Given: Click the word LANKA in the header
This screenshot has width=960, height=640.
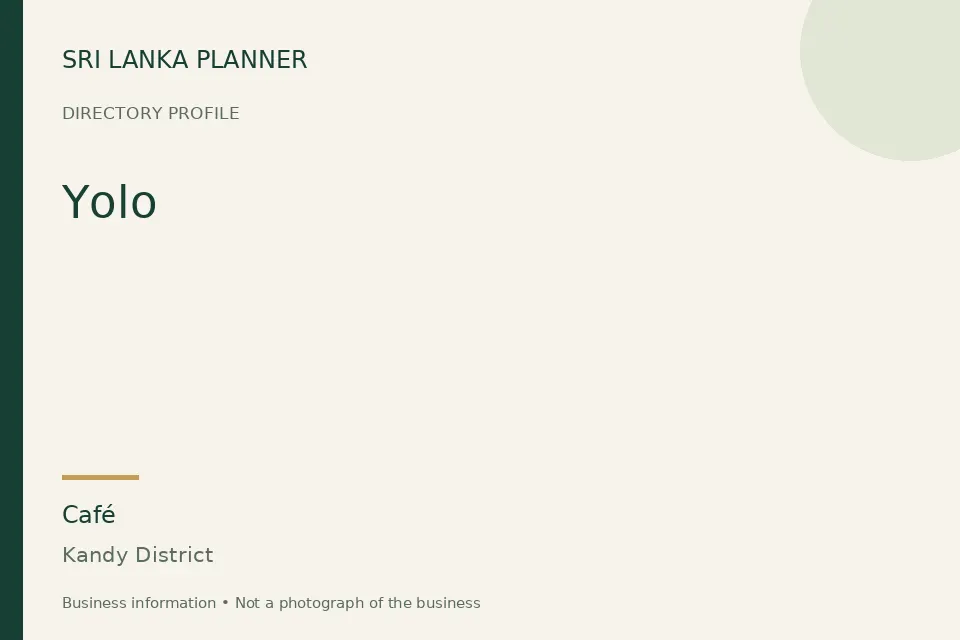Looking at the screenshot, I should [149, 60].
